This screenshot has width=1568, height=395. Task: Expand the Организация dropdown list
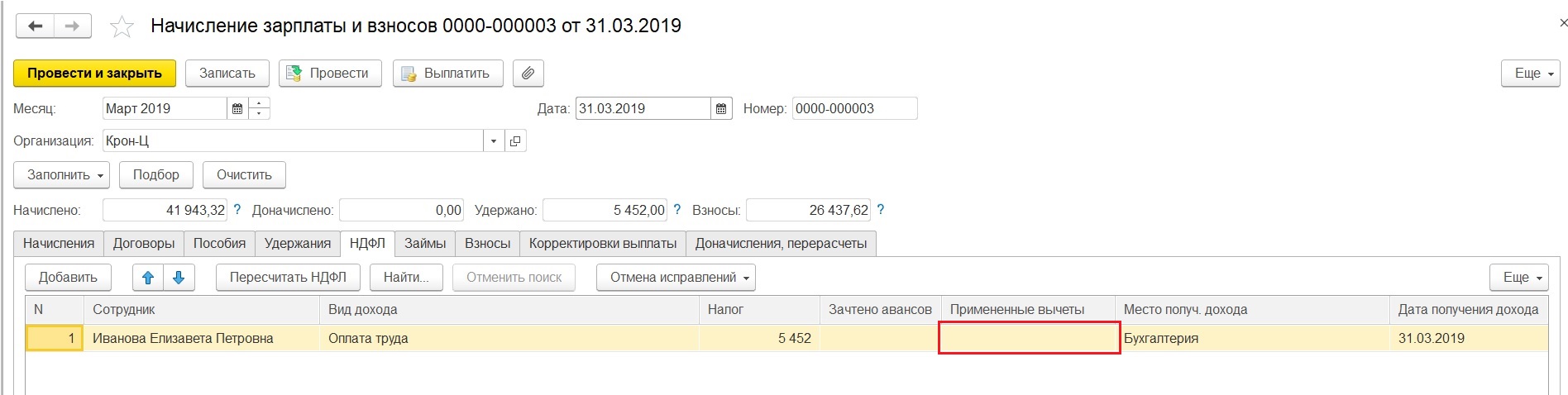pos(494,141)
